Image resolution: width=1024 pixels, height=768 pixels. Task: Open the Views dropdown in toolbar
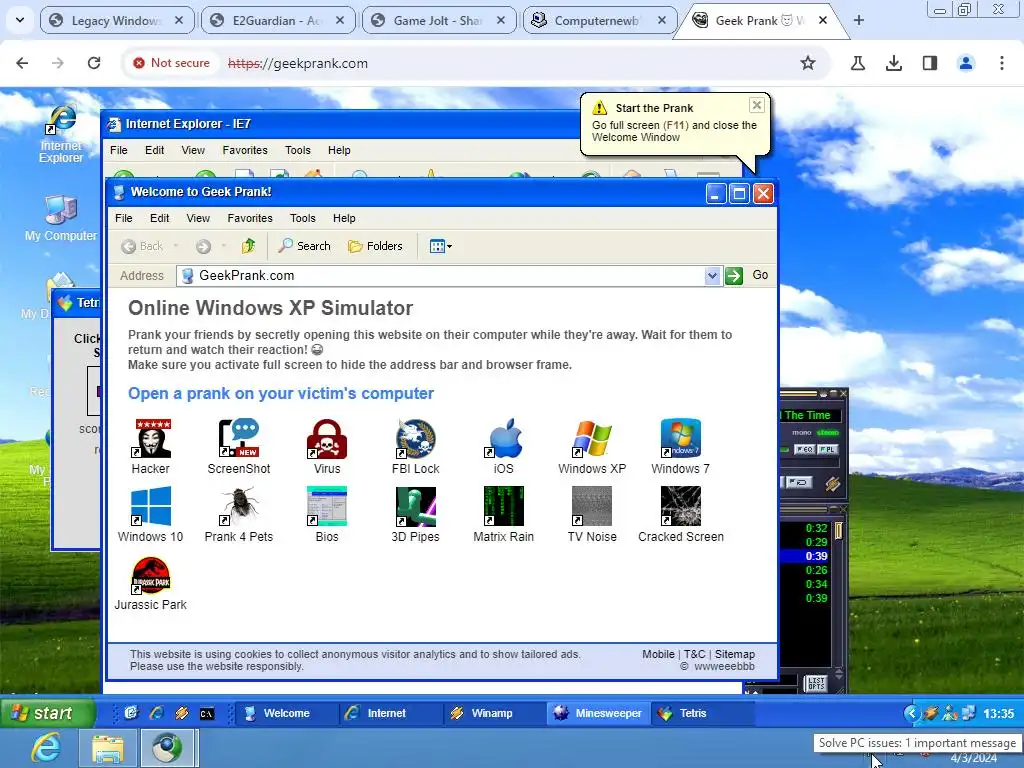(441, 246)
